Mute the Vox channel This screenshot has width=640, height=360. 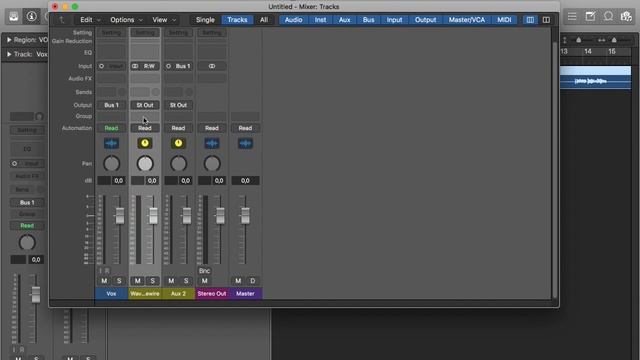(104, 281)
